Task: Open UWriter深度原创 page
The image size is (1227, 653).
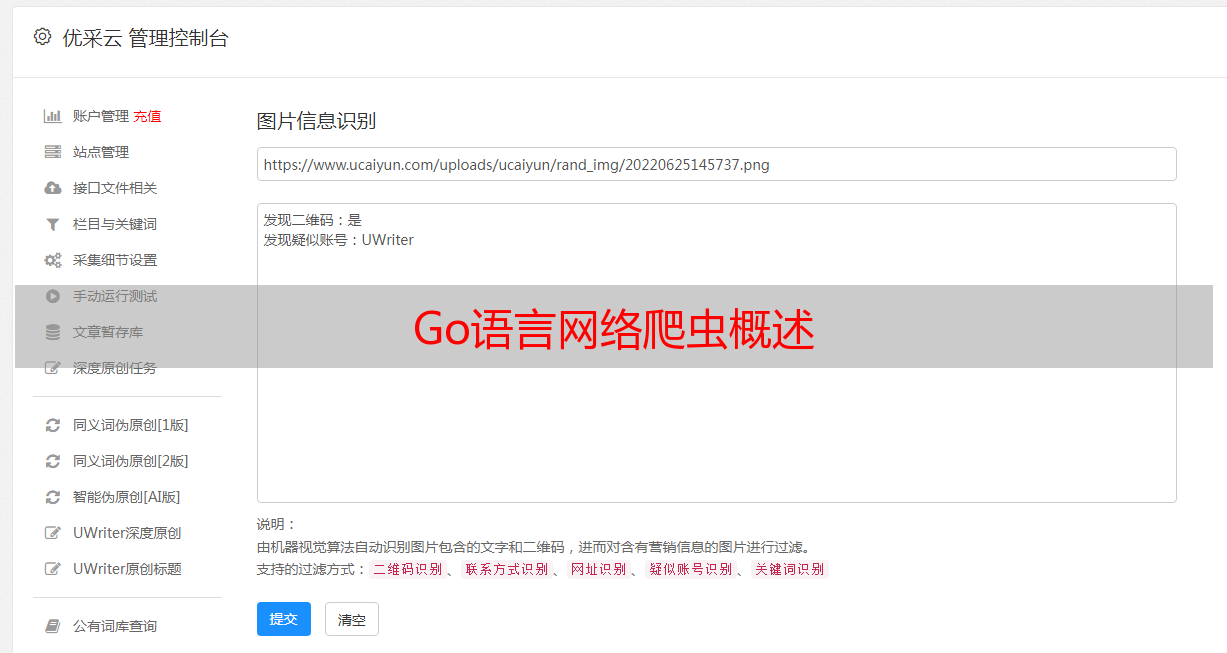Action: [127, 533]
